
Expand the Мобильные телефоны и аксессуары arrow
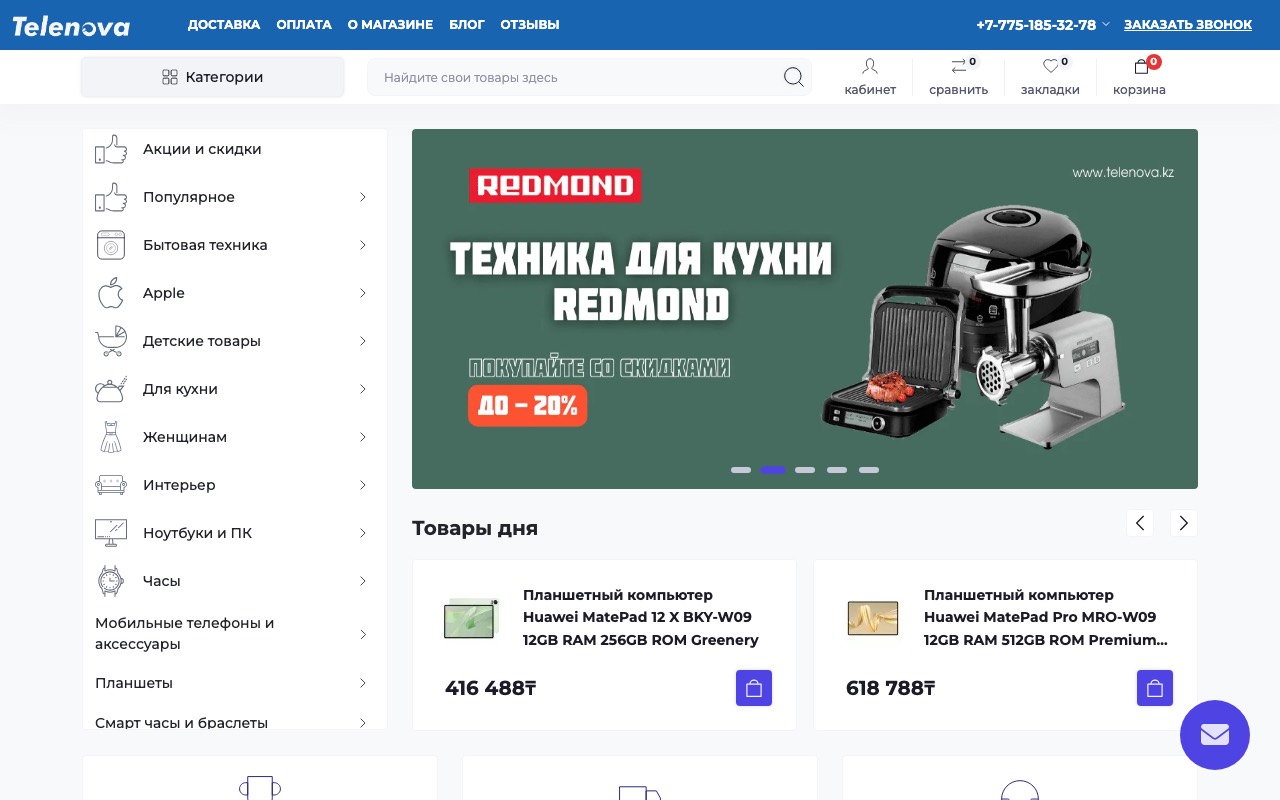tap(363, 634)
